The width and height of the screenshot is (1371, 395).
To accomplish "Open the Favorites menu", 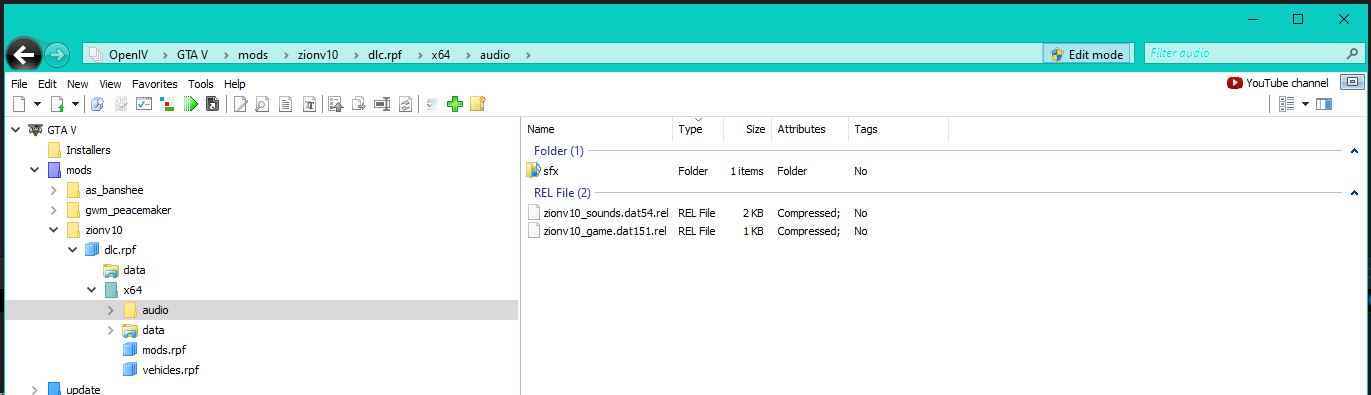I will (155, 84).
